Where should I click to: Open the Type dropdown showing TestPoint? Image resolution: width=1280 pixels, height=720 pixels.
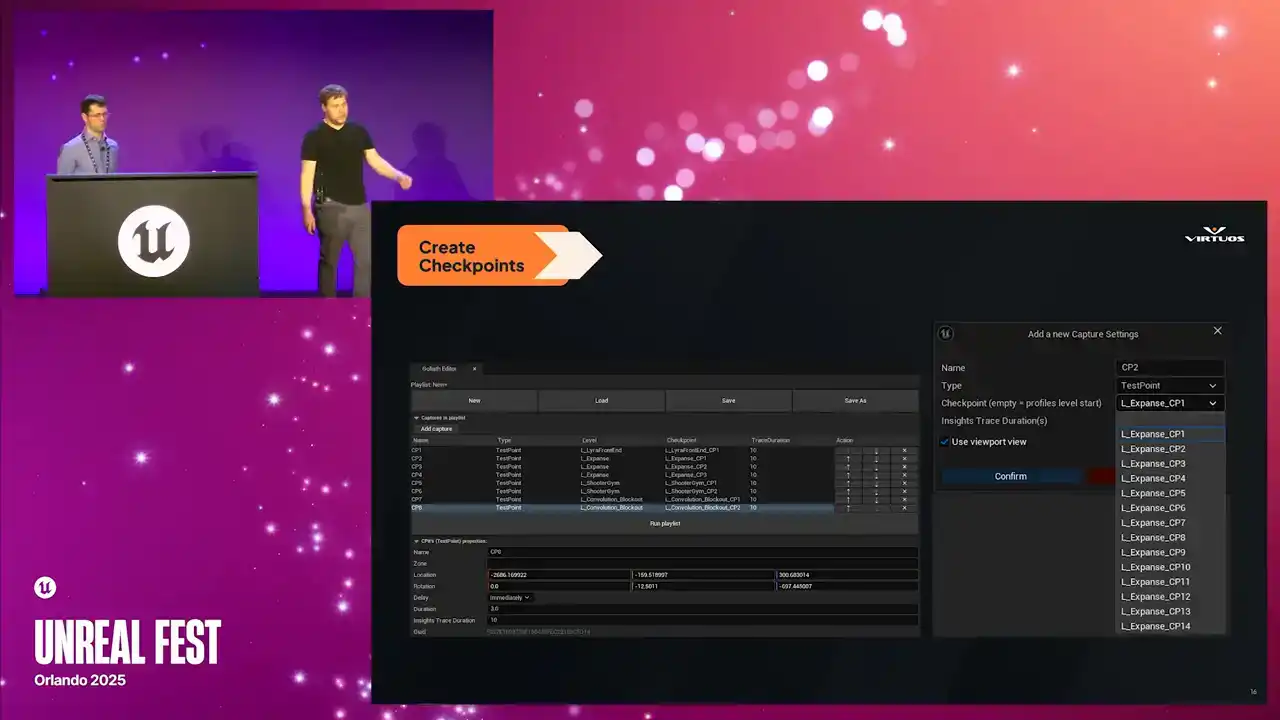[x=1169, y=386]
